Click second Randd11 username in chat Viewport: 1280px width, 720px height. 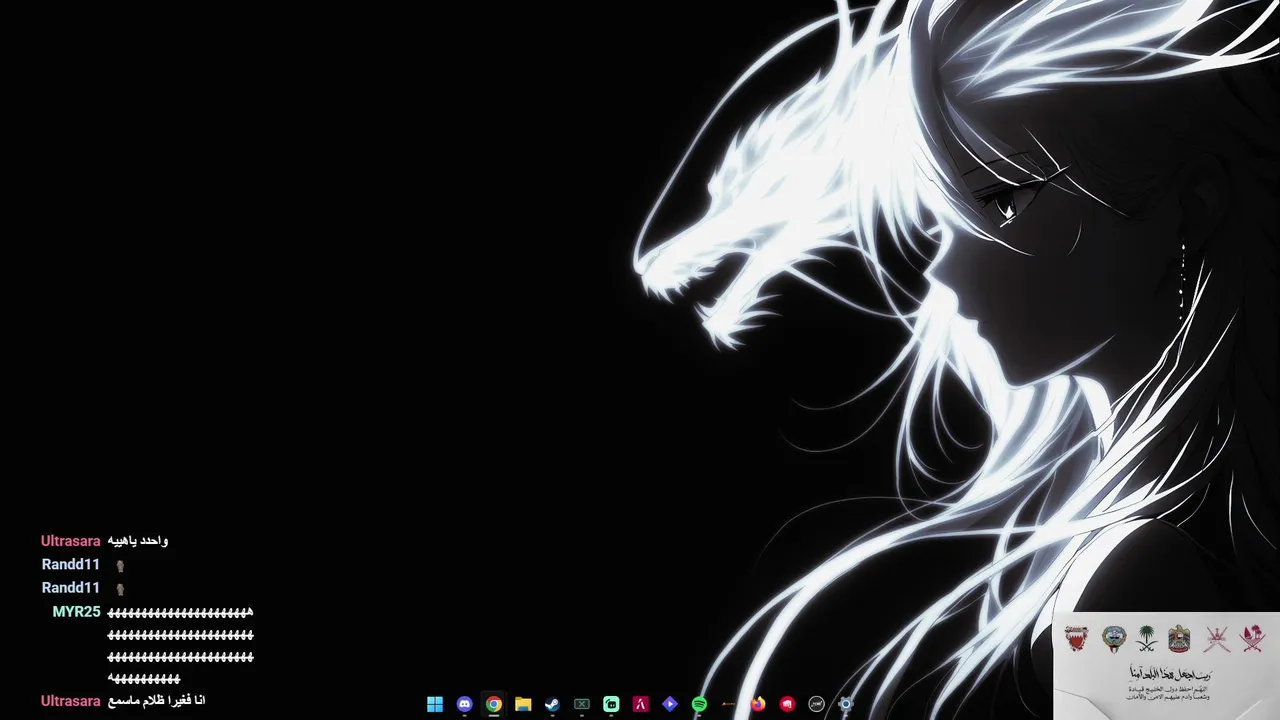click(x=70, y=588)
